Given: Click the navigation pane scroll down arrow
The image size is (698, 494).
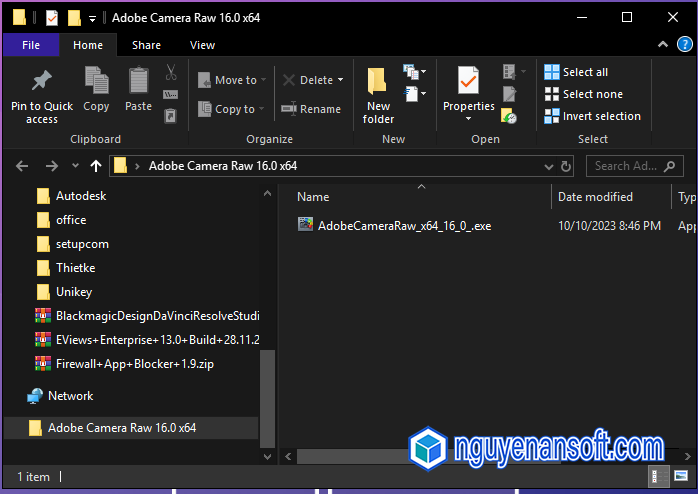Looking at the screenshot, I should [x=267, y=457].
